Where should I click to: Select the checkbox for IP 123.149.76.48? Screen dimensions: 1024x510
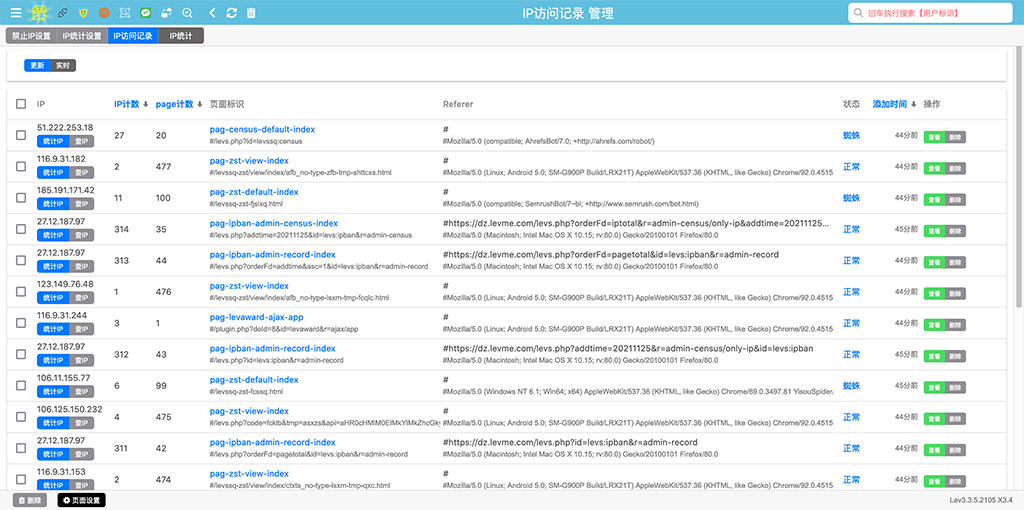pos(21,292)
